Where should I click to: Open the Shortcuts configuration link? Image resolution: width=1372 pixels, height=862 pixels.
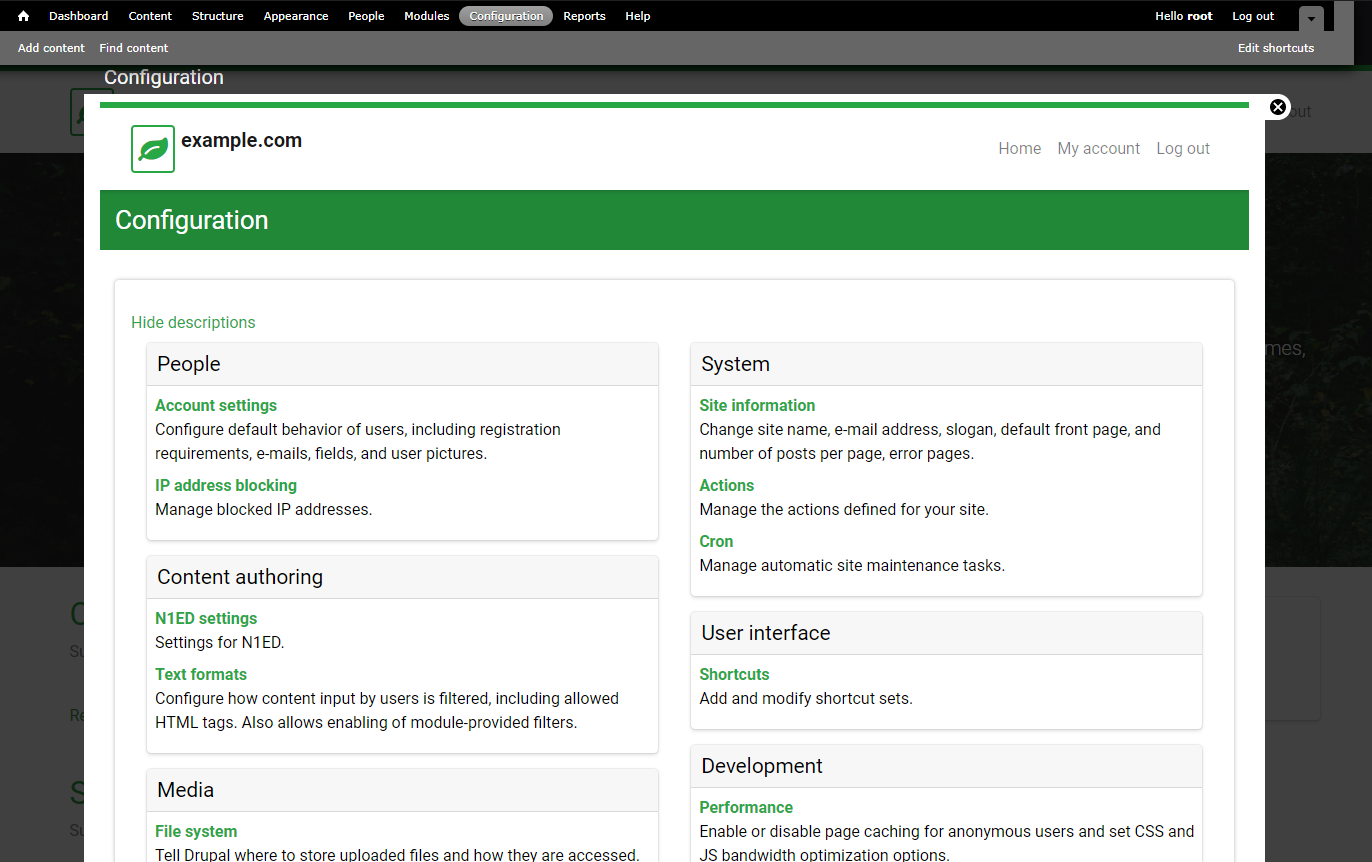(x=734, y=674)
